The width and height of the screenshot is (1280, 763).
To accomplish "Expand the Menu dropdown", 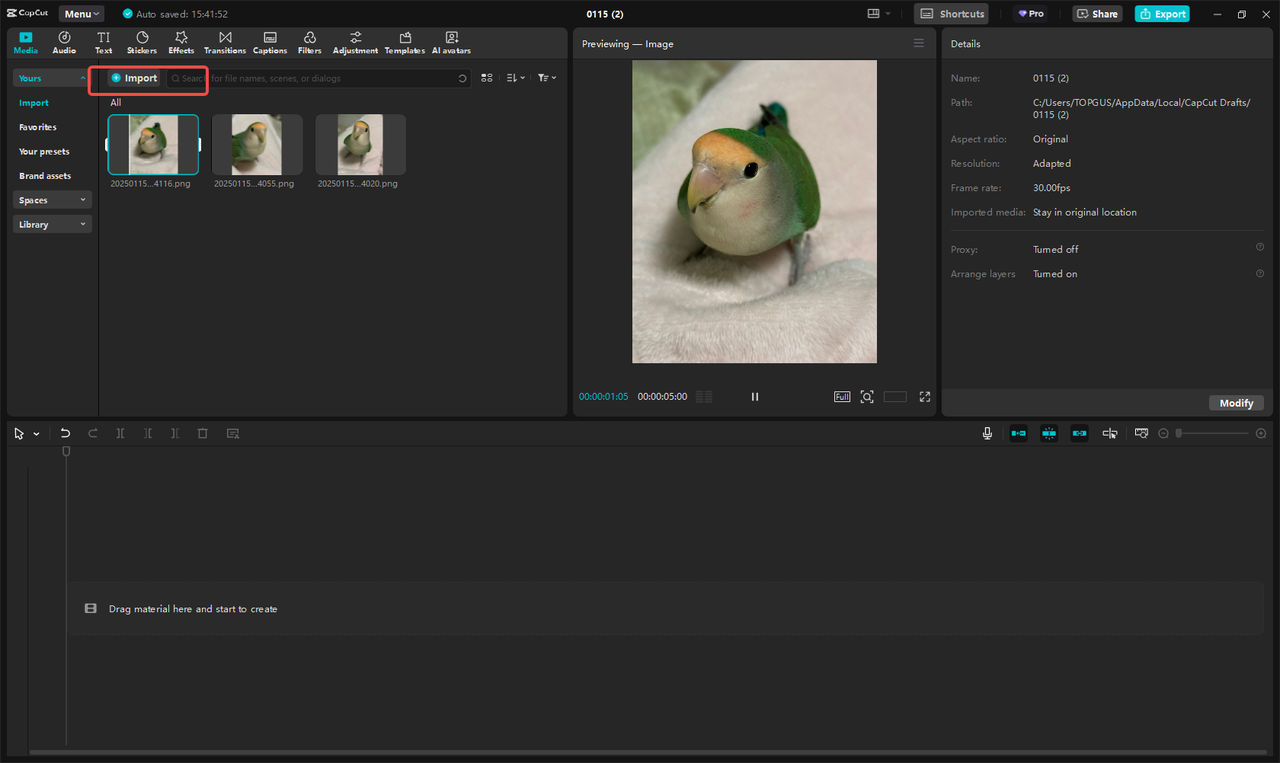I will pyautogui.click(x=81, y=14).
